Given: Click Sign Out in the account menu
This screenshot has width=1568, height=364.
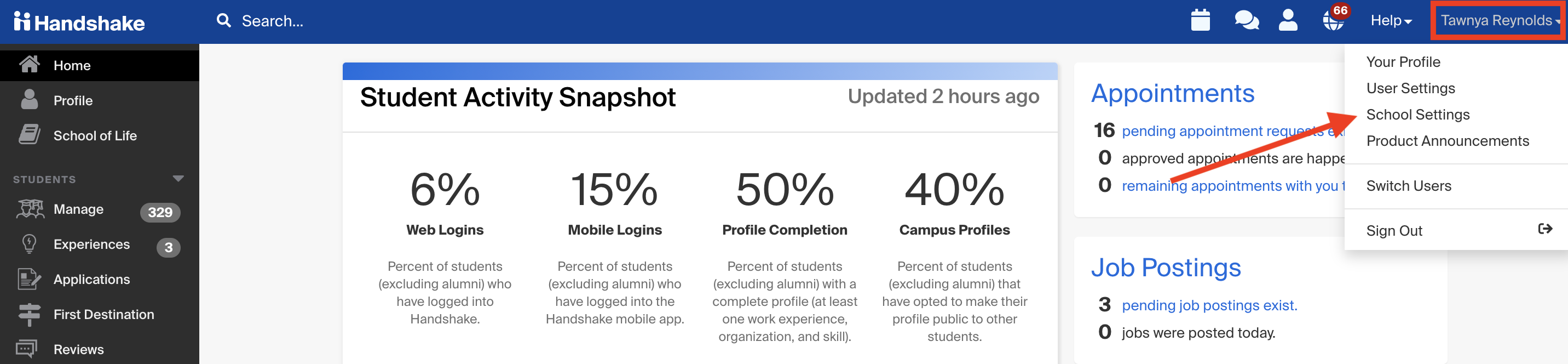Looking at the screenshot, I should click(x=1394, y=230).
